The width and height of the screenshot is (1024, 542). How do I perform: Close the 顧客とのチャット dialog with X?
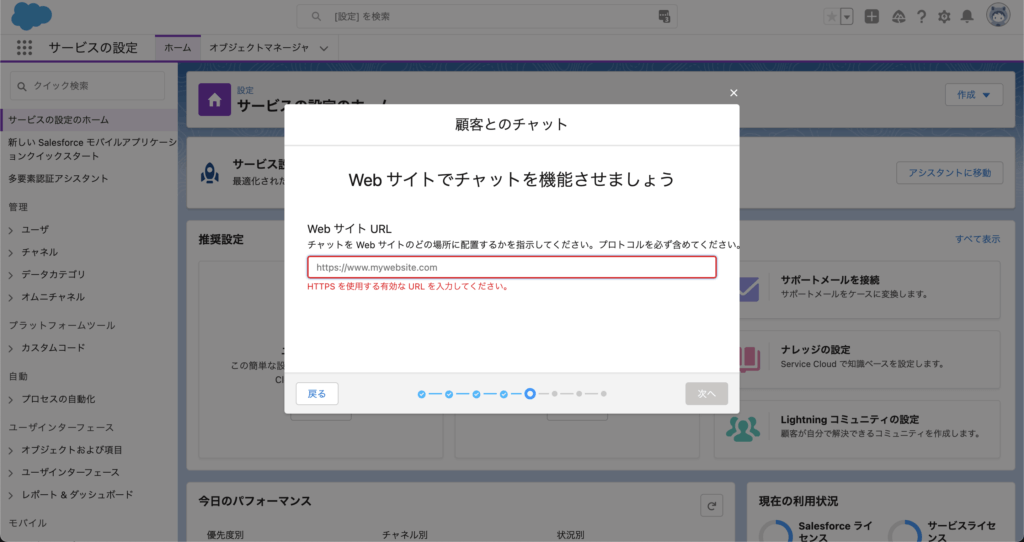733,93
